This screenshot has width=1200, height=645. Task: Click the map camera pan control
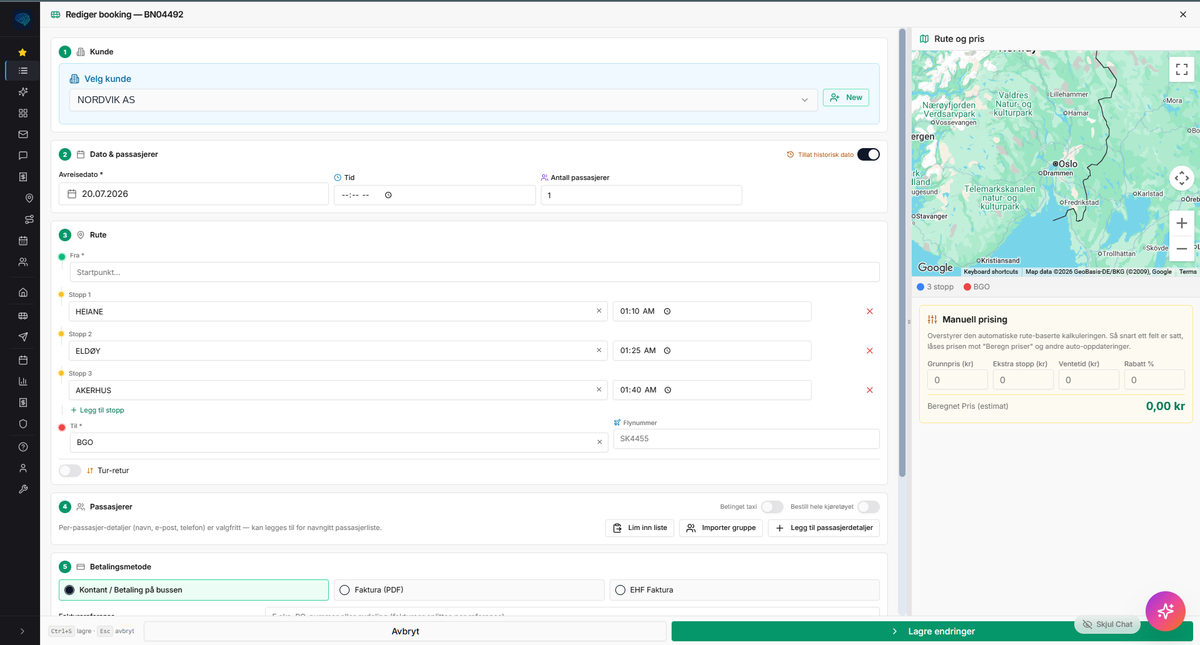point(1181,178)
